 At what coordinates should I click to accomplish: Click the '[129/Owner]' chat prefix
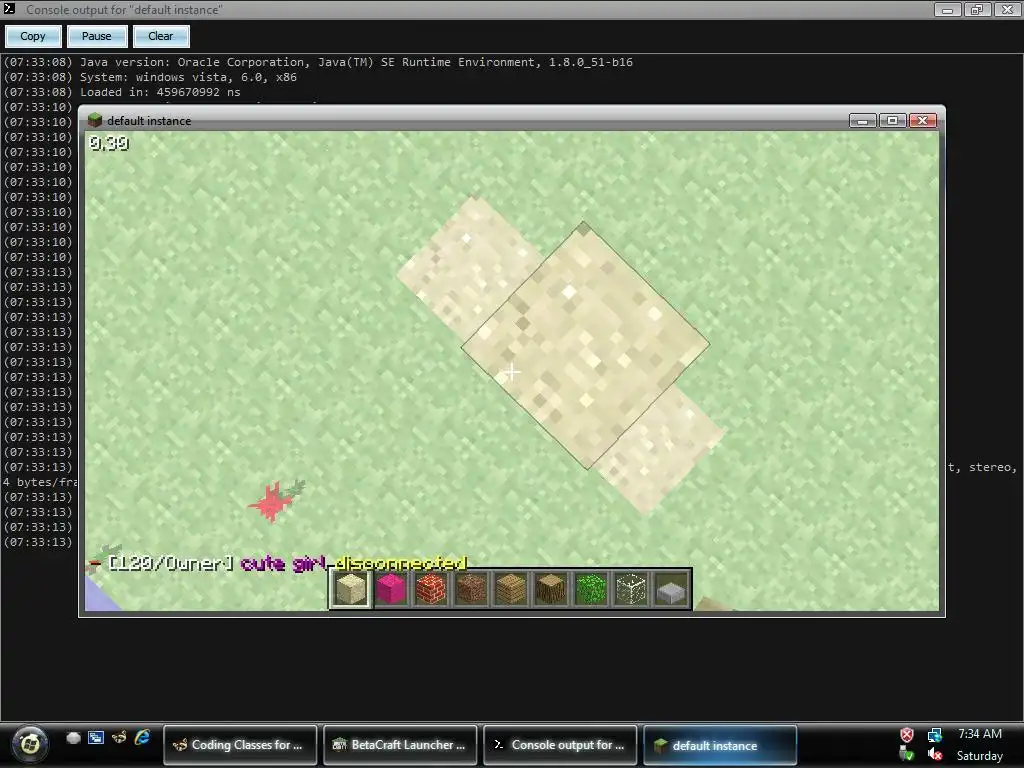(170, 564)
